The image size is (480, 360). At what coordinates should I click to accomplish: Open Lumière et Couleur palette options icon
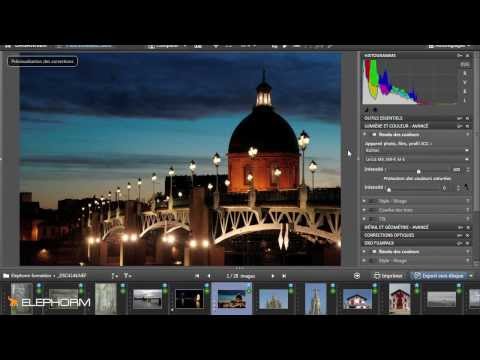click(x=460, y=126)
